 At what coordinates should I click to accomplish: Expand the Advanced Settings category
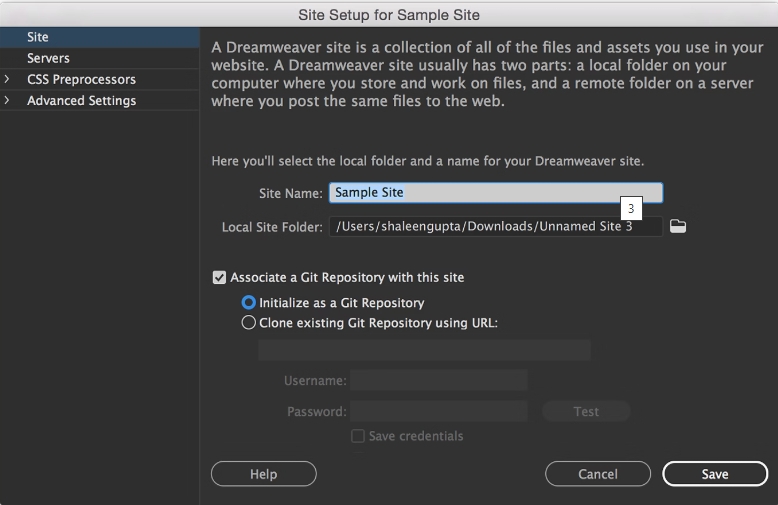coord(6,101)
